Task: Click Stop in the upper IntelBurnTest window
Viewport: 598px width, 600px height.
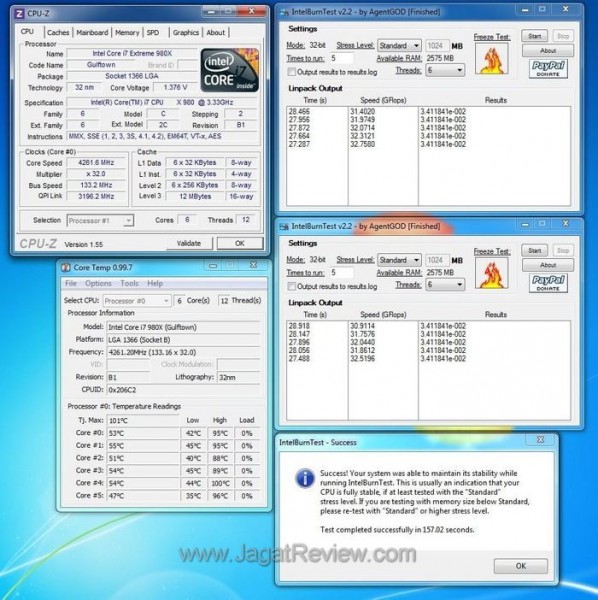Action: pos(563,36)
